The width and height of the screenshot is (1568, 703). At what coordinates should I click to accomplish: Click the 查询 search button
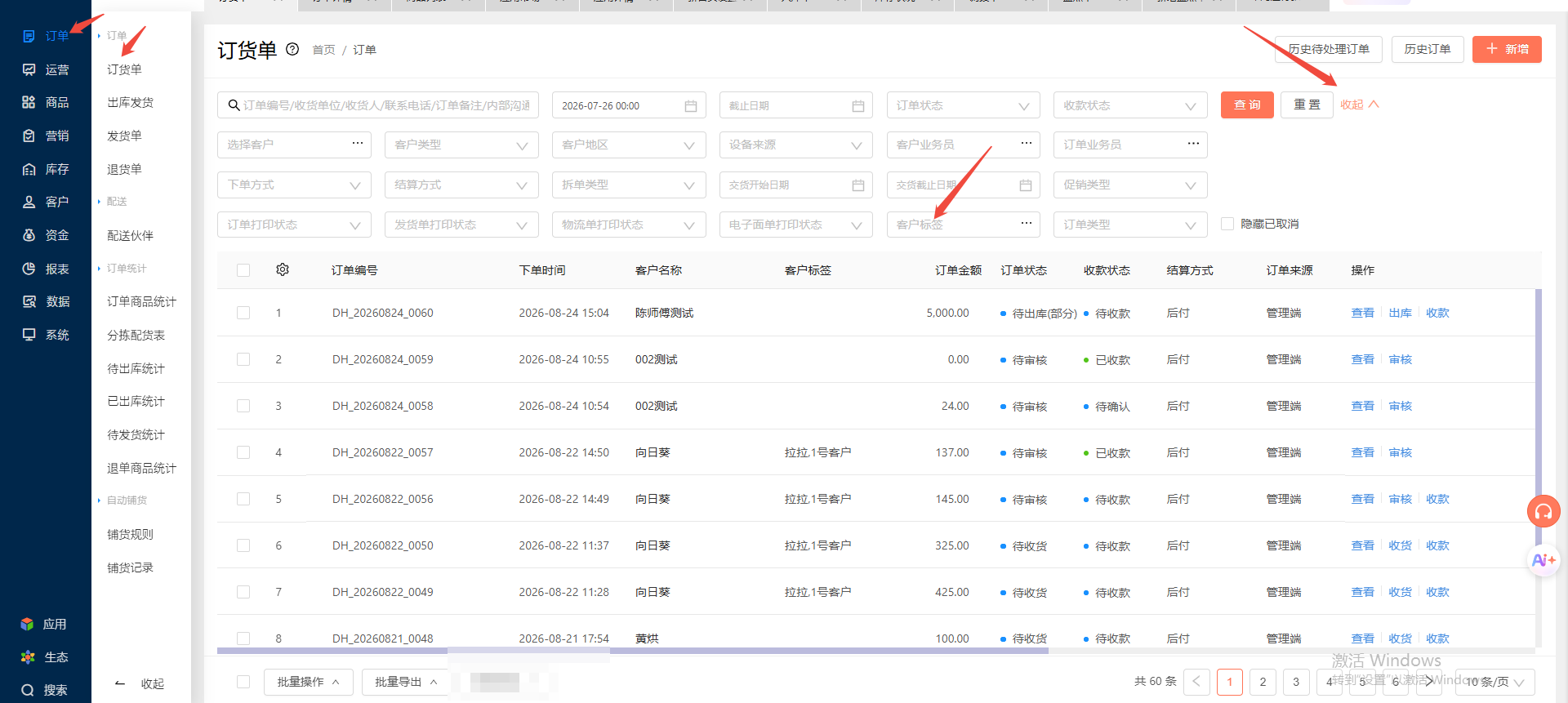click(x=1247, y=105)
